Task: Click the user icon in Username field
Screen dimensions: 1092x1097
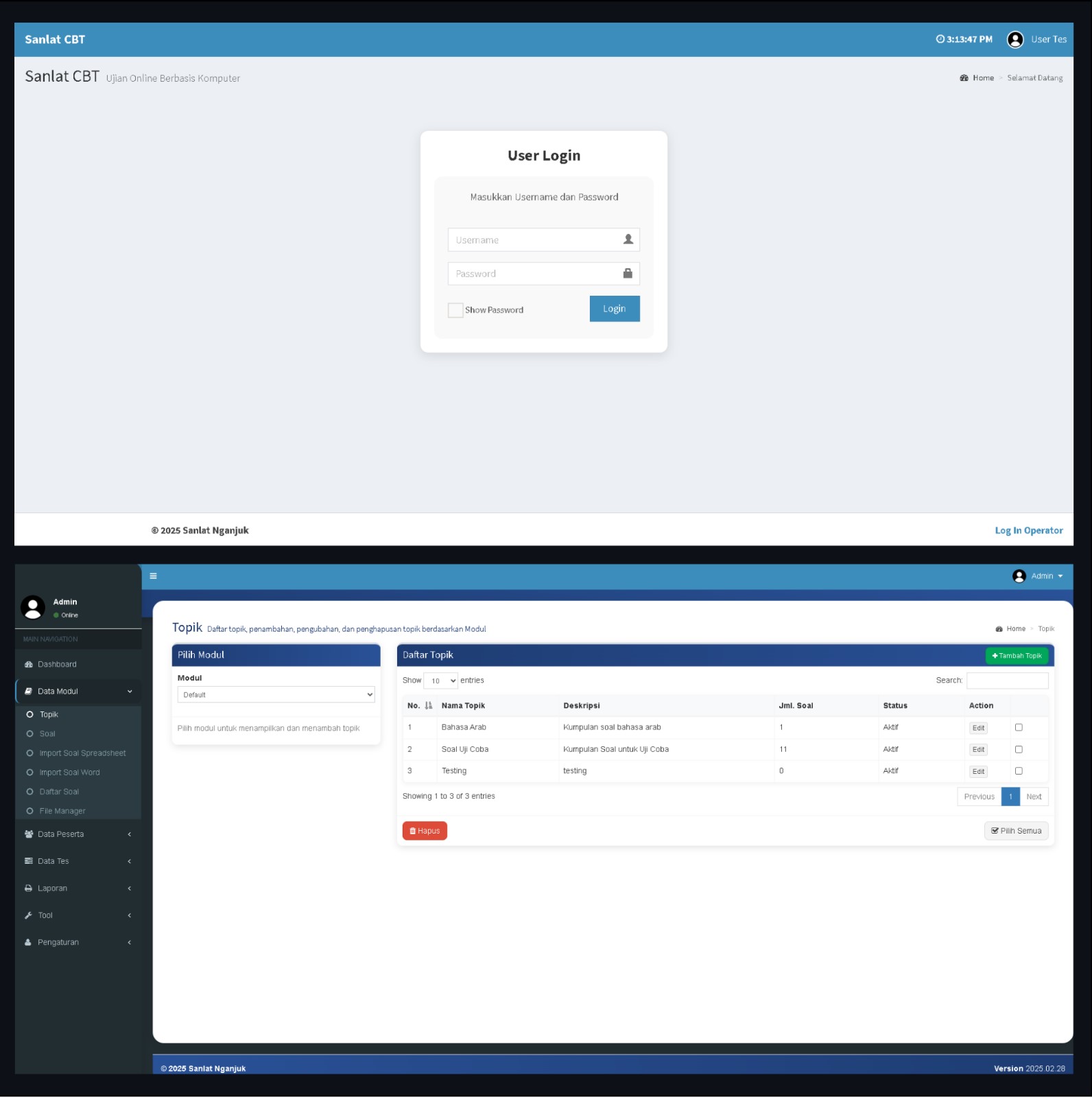Action: (628, 239)
